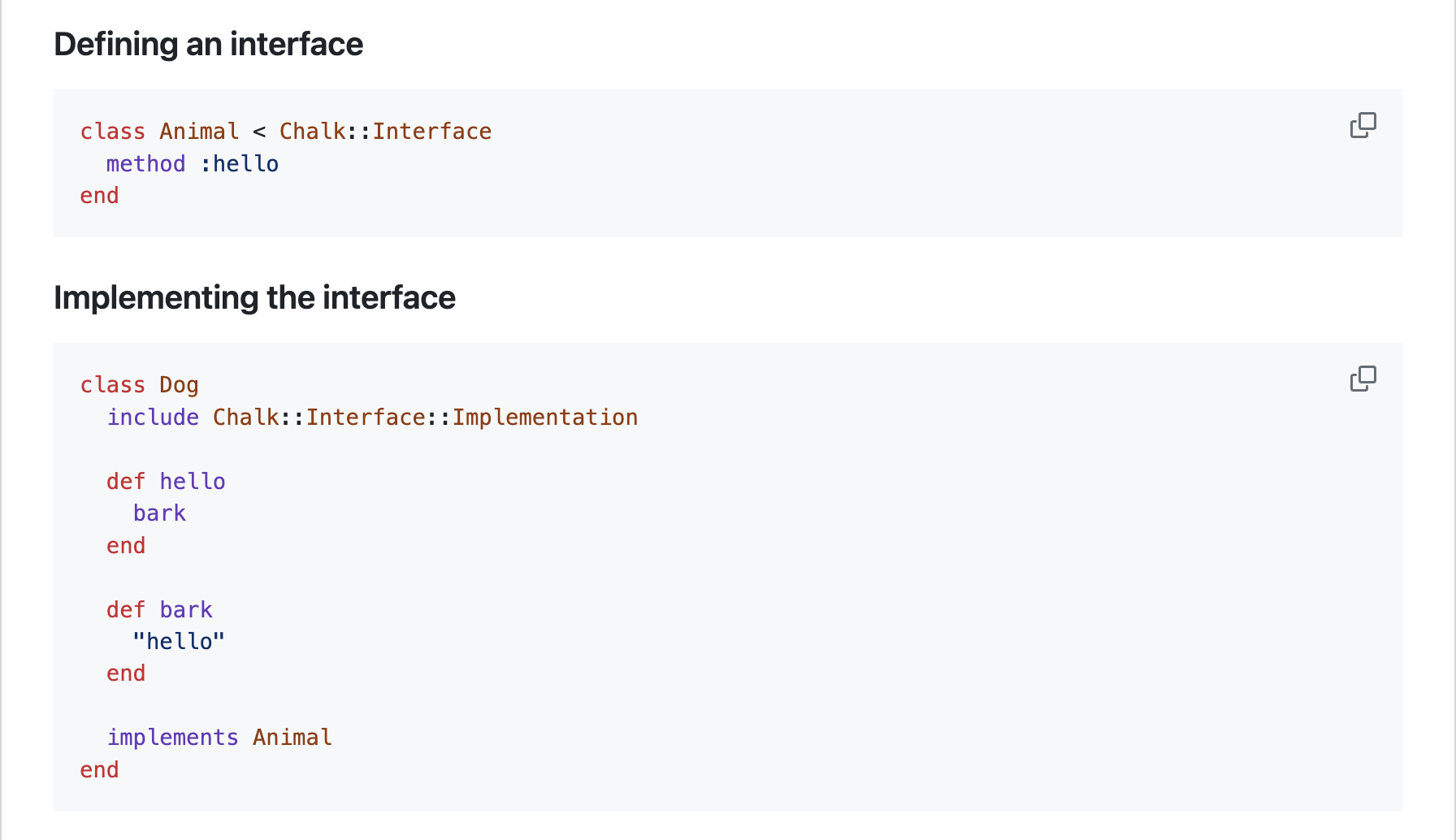
Task: Click the ":hello" symbol after method
Action: [x=239, y=164]
